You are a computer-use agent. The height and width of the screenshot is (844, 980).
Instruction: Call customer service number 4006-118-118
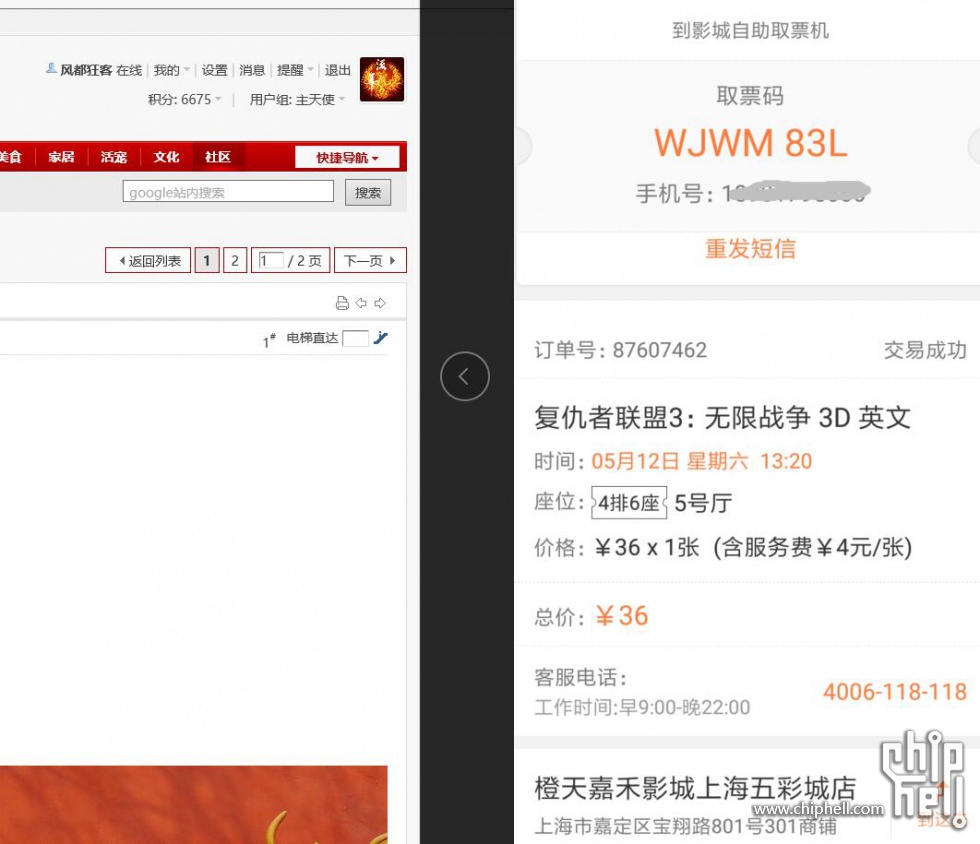click(x=895, y=692)
